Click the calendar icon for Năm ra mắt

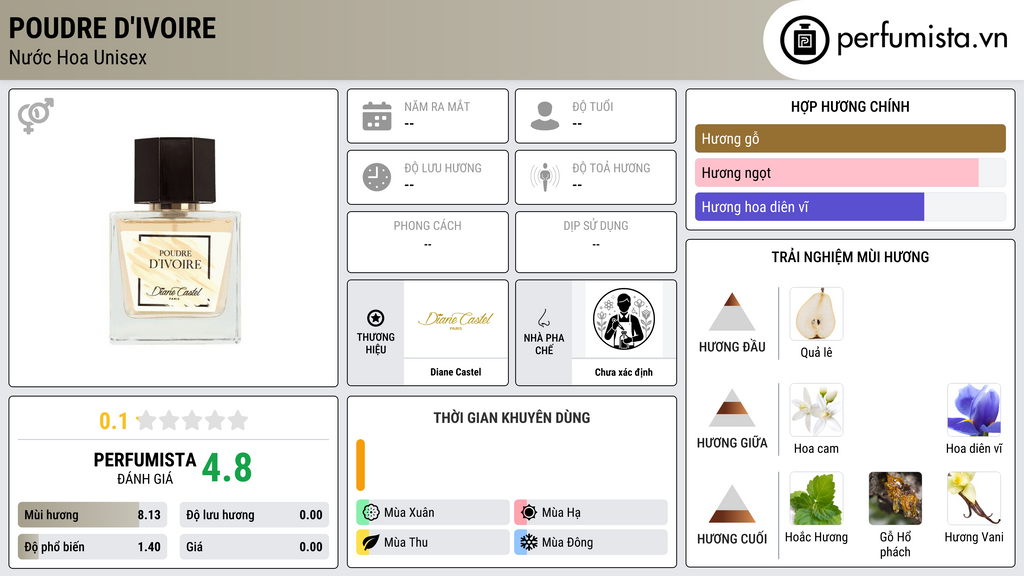pos(377,116)
